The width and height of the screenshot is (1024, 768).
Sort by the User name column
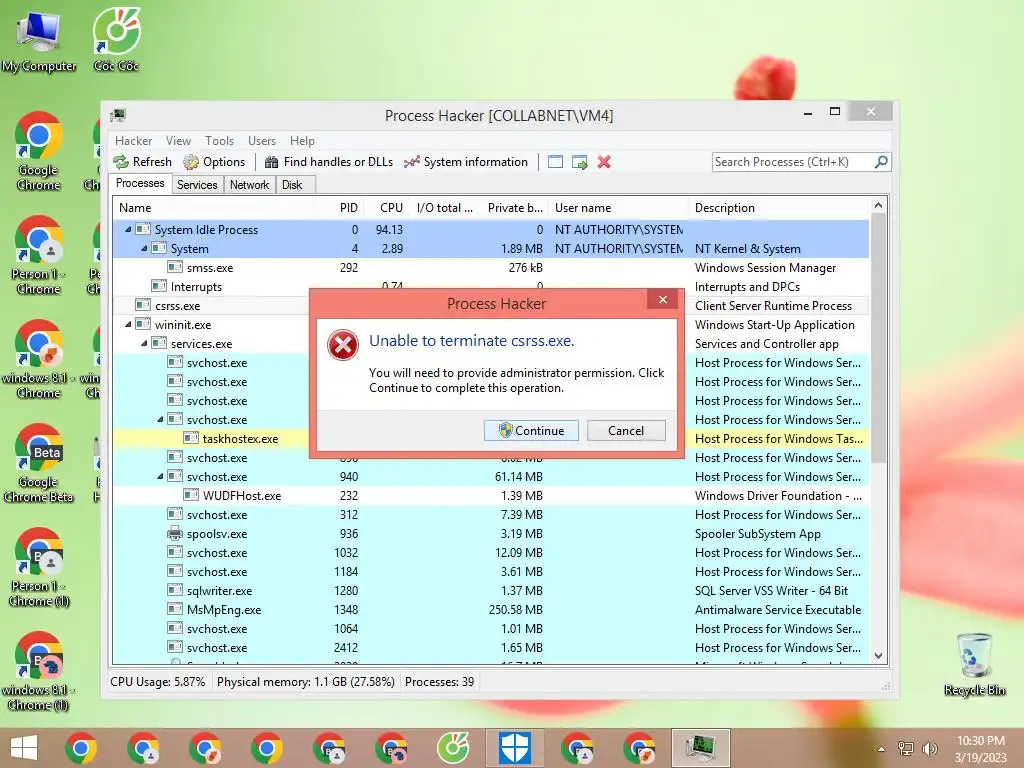click(618, 208)
